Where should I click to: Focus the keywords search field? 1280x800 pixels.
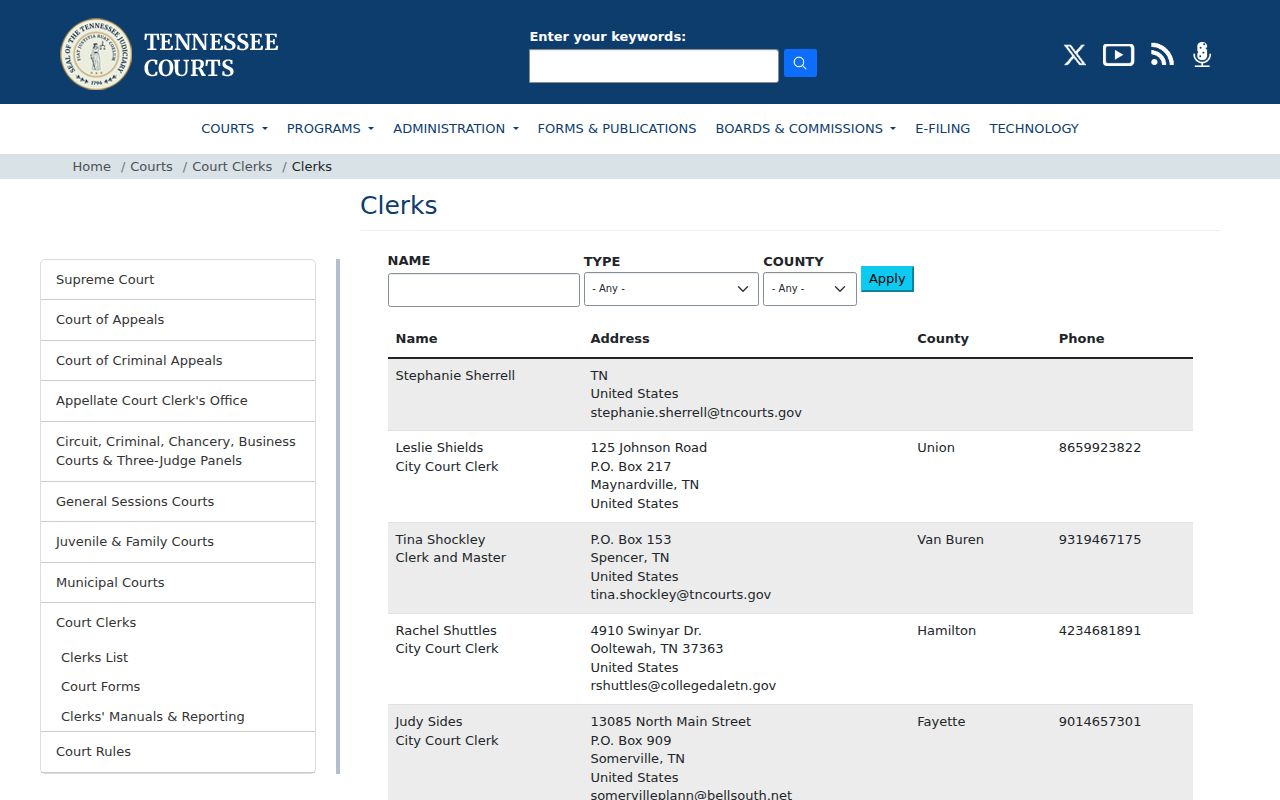[x=654, y=66]
